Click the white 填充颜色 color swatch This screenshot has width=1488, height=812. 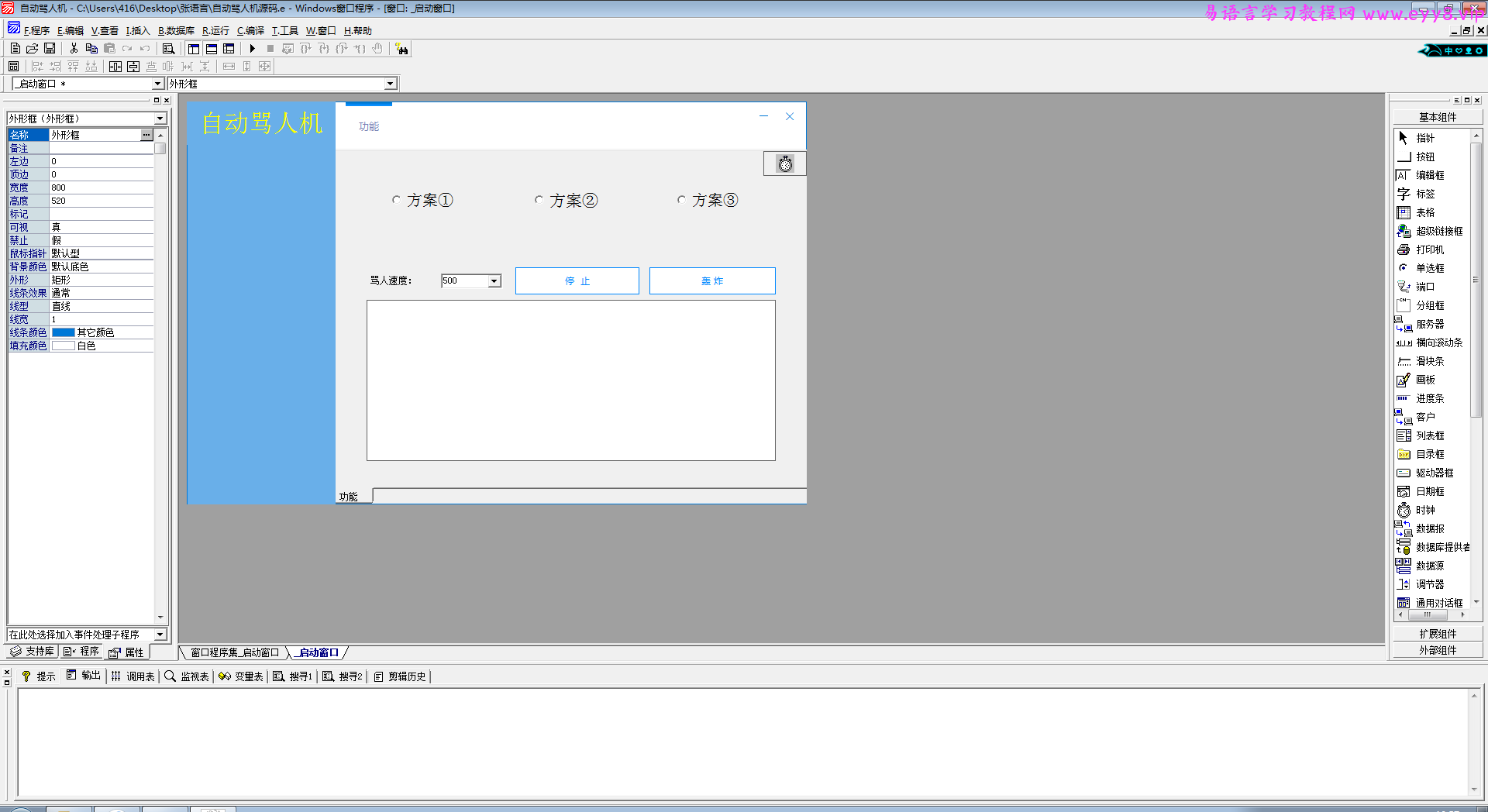tap(64, 346)
